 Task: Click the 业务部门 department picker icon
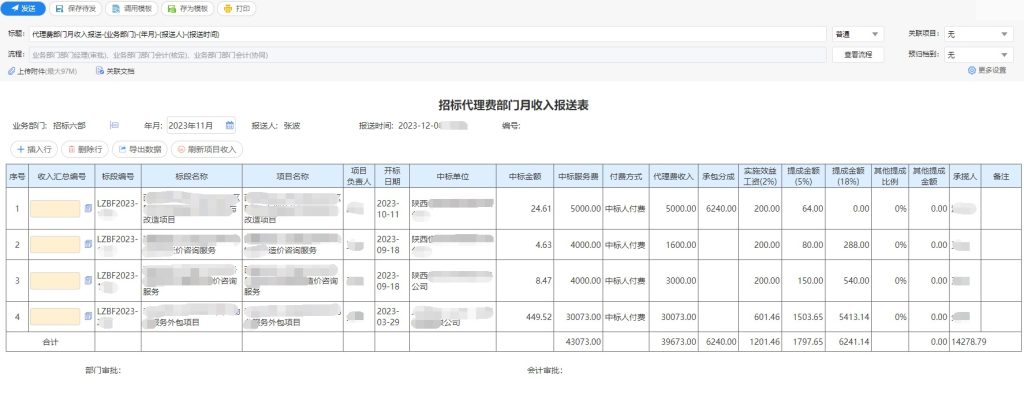click(114, 125)
